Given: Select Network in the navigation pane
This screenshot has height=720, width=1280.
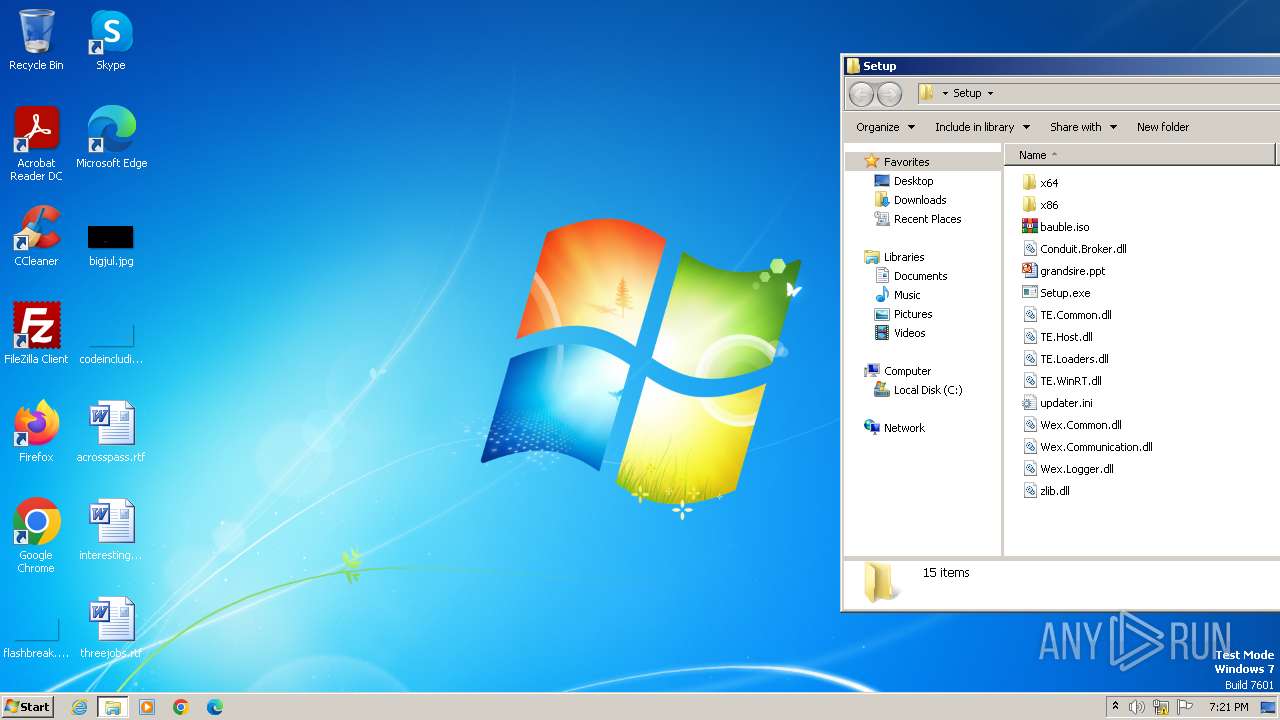Looking at the screenshot, I should click(x=904, y=428).
